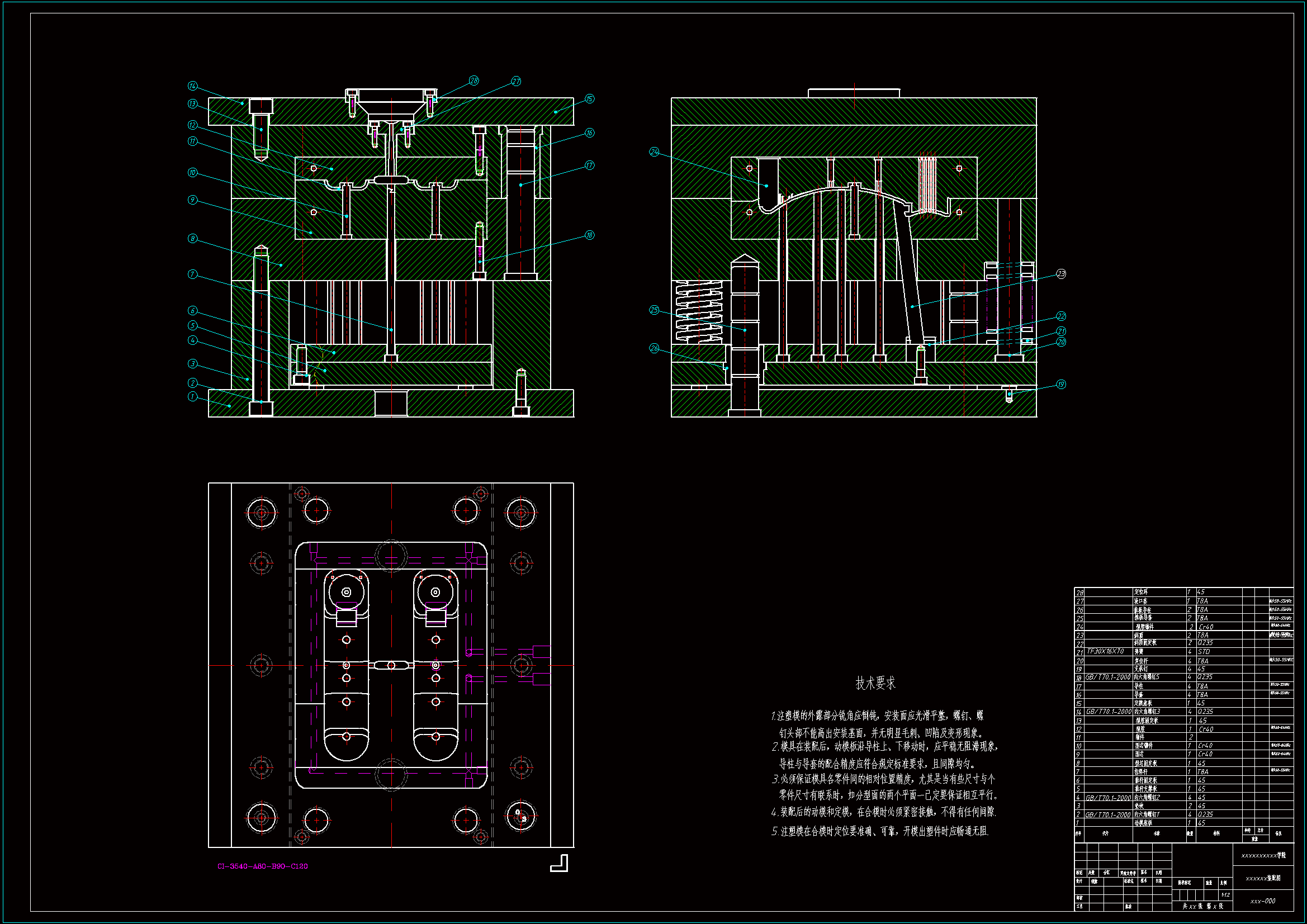Screen dimensions: 1307x924
Task: Select balloon 24 on the side section view
Action: point(654,152)
